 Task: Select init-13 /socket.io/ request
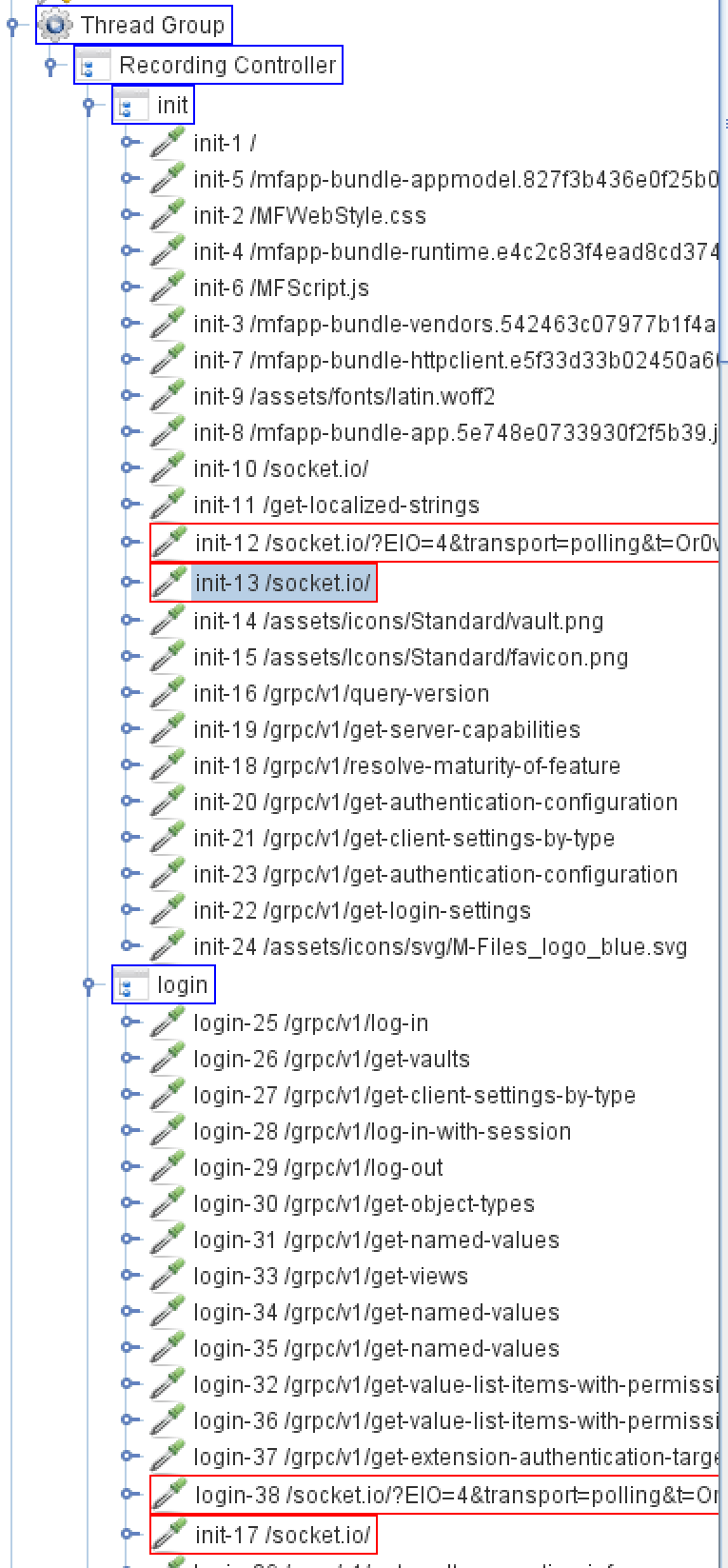click(x=282, y=583)
